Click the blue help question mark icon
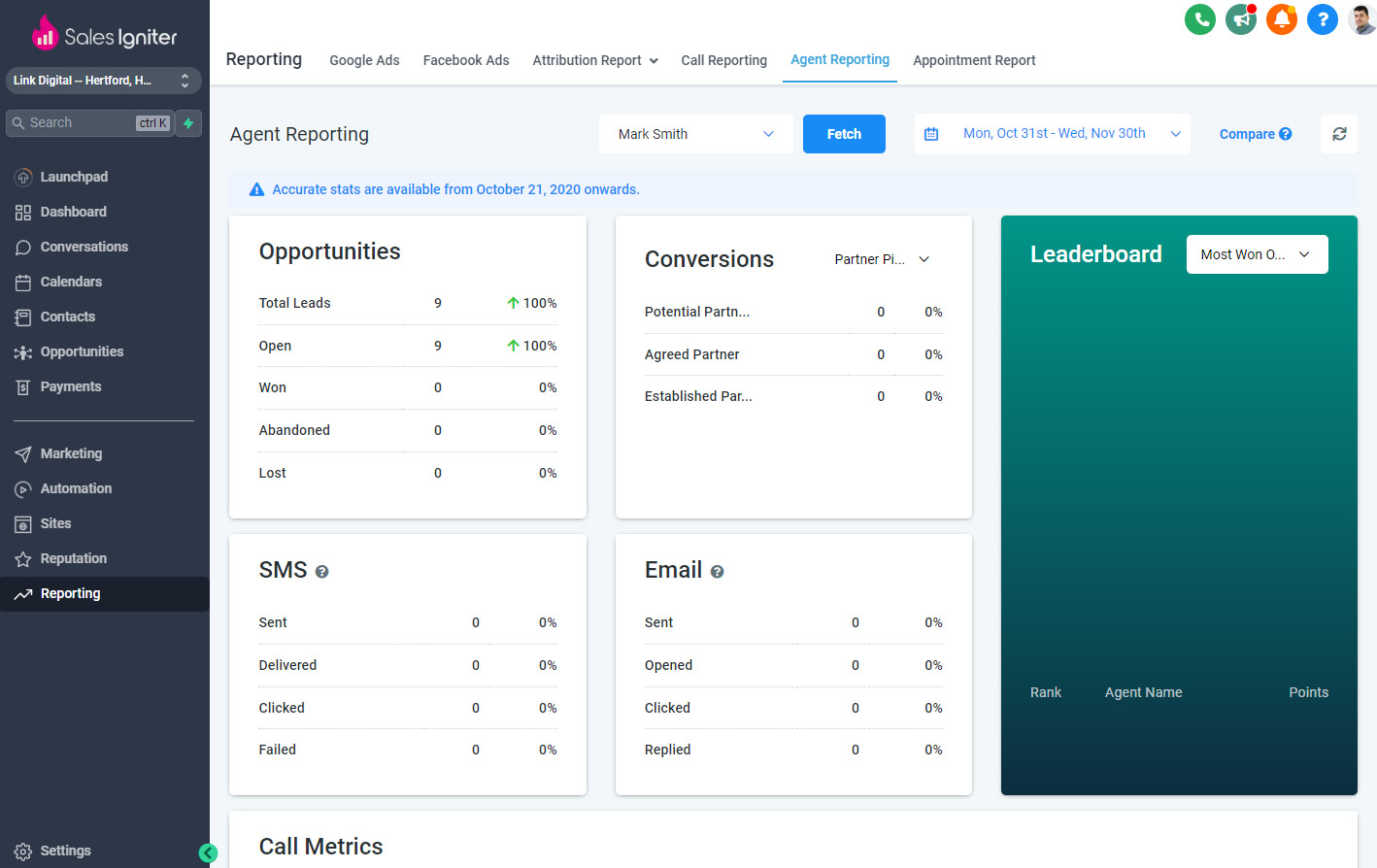Viewport: 1377px width, 868px height. coord(1323,19)
